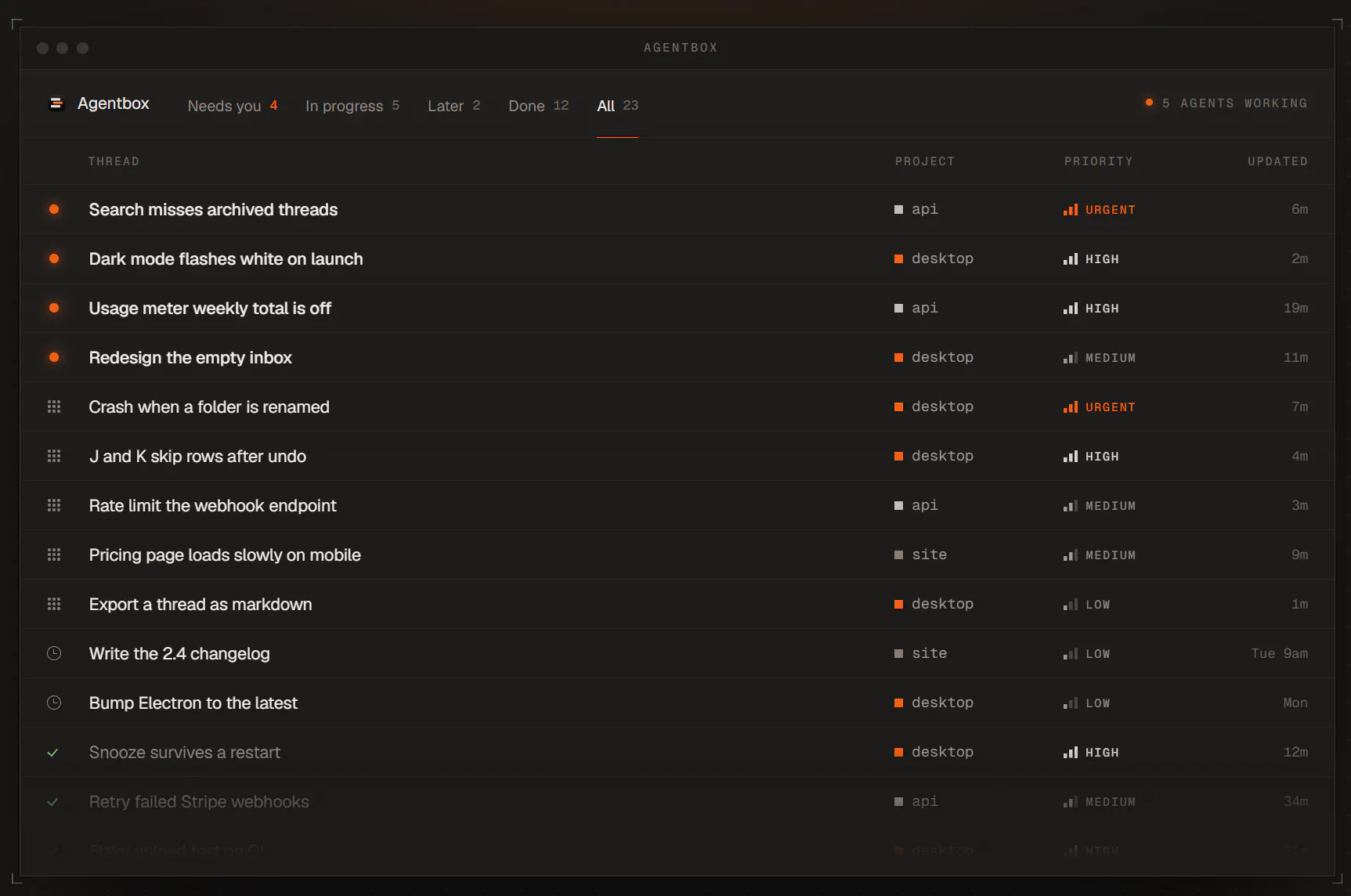The image size is (1351, 896).
Task: Click api project square on Search misses row
Action: (898, 209)
